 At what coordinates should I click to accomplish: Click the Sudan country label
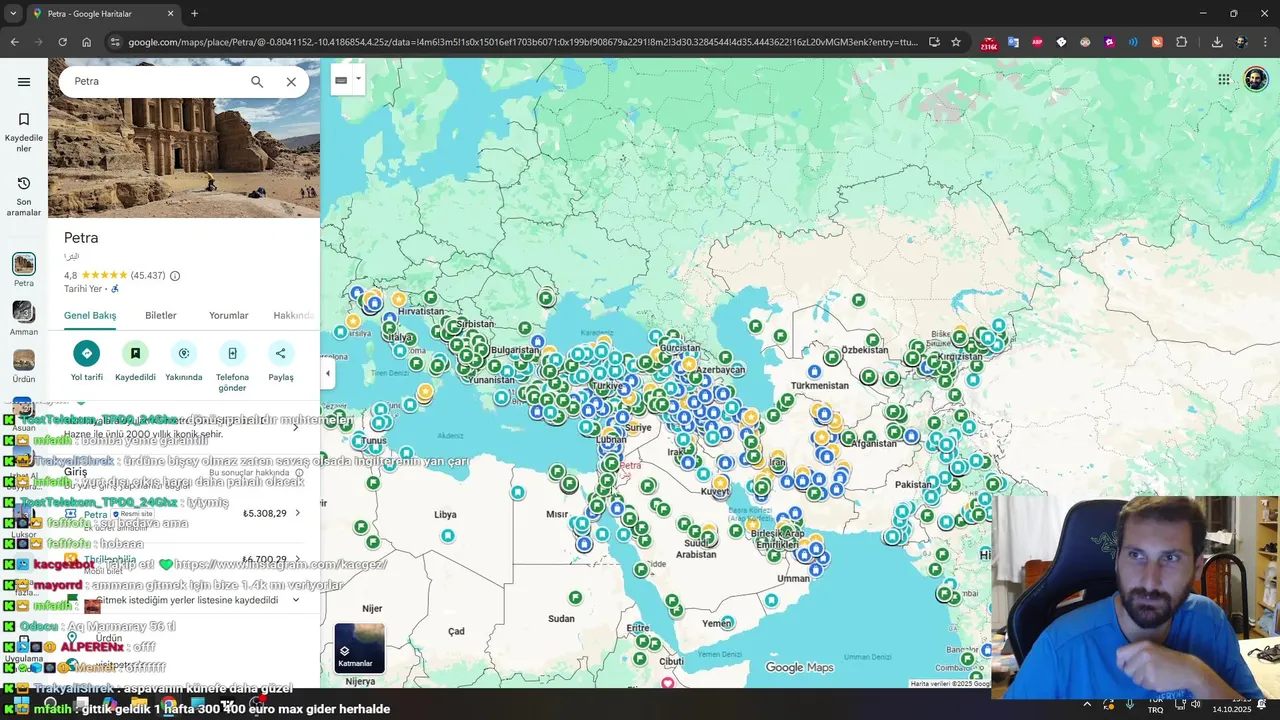tap(562, 618)
